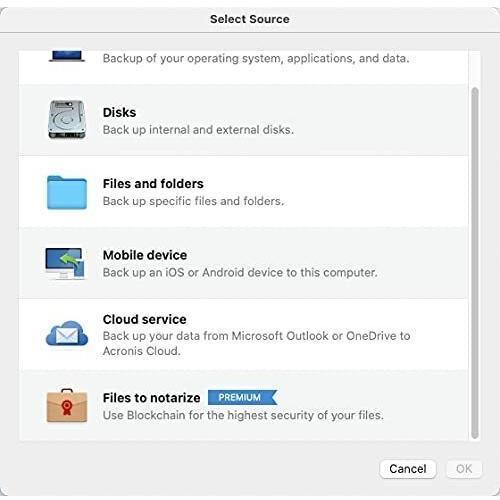Click the iOS or Android device description

(x=240, y=272)
